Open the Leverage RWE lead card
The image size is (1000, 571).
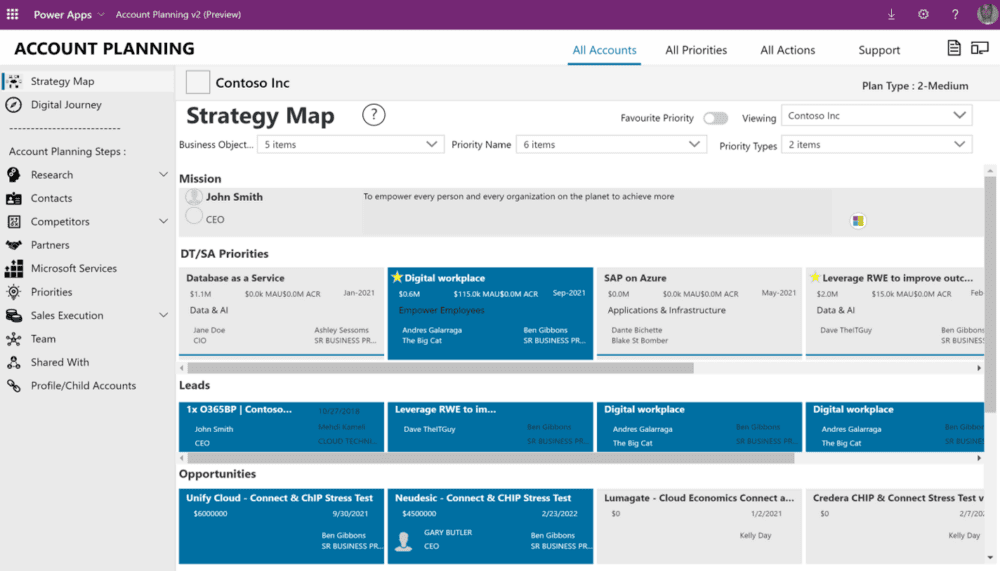(x=490, y=427)
